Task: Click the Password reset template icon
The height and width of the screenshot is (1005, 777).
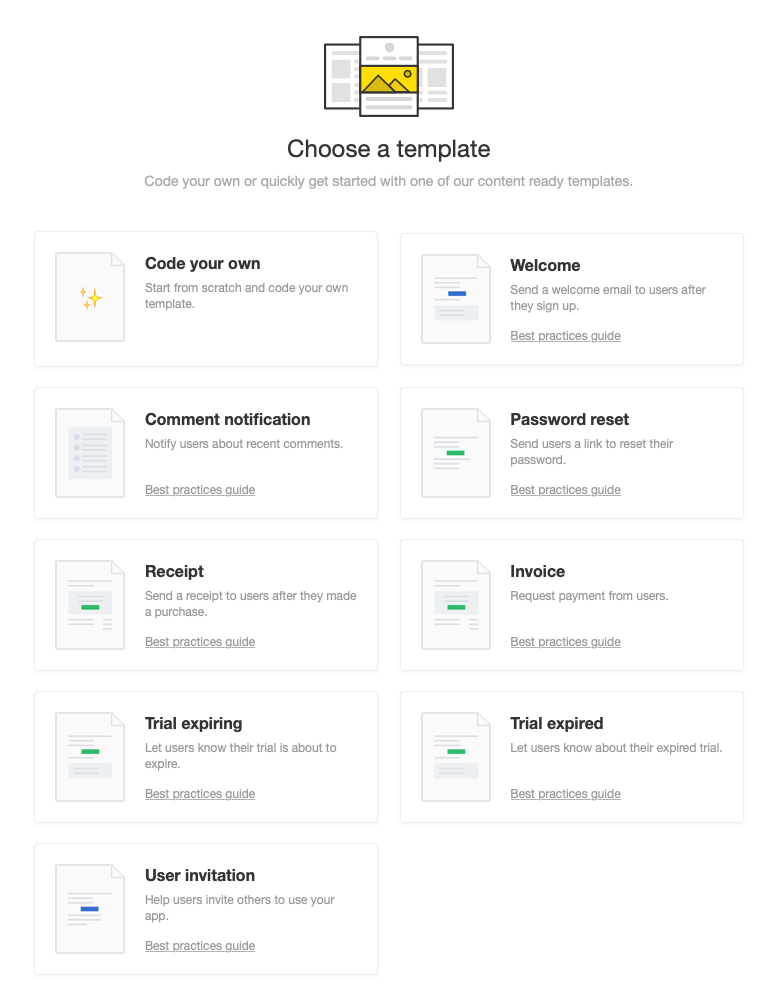Action: [455, 452]
